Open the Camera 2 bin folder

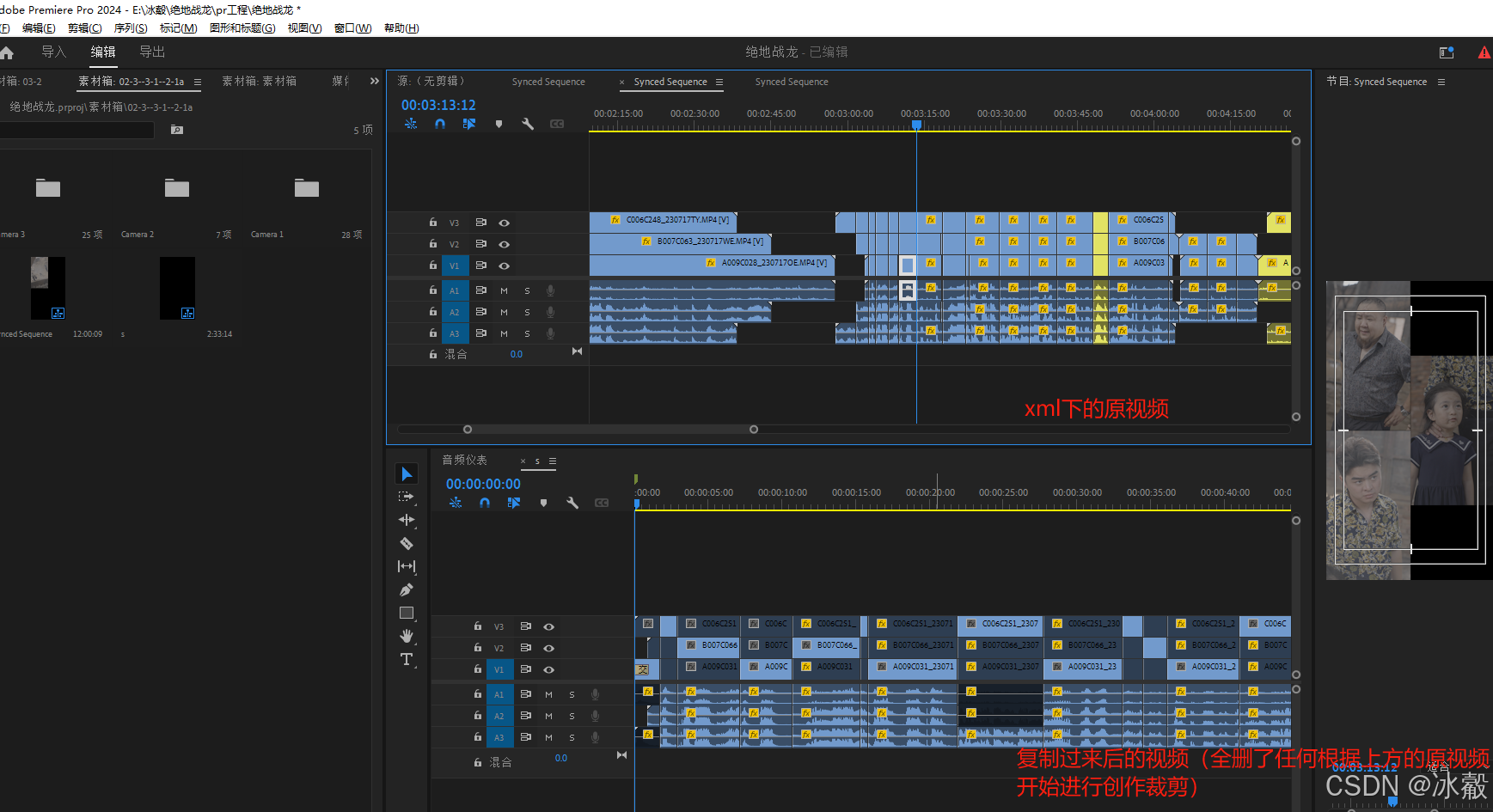tap(177, 188)
